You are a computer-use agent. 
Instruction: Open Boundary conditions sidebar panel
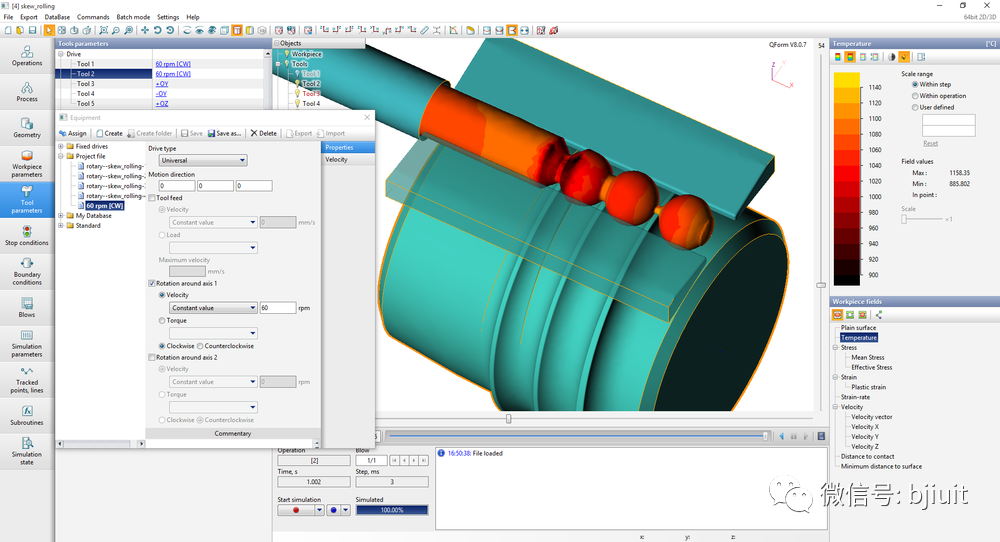point(27,270)
